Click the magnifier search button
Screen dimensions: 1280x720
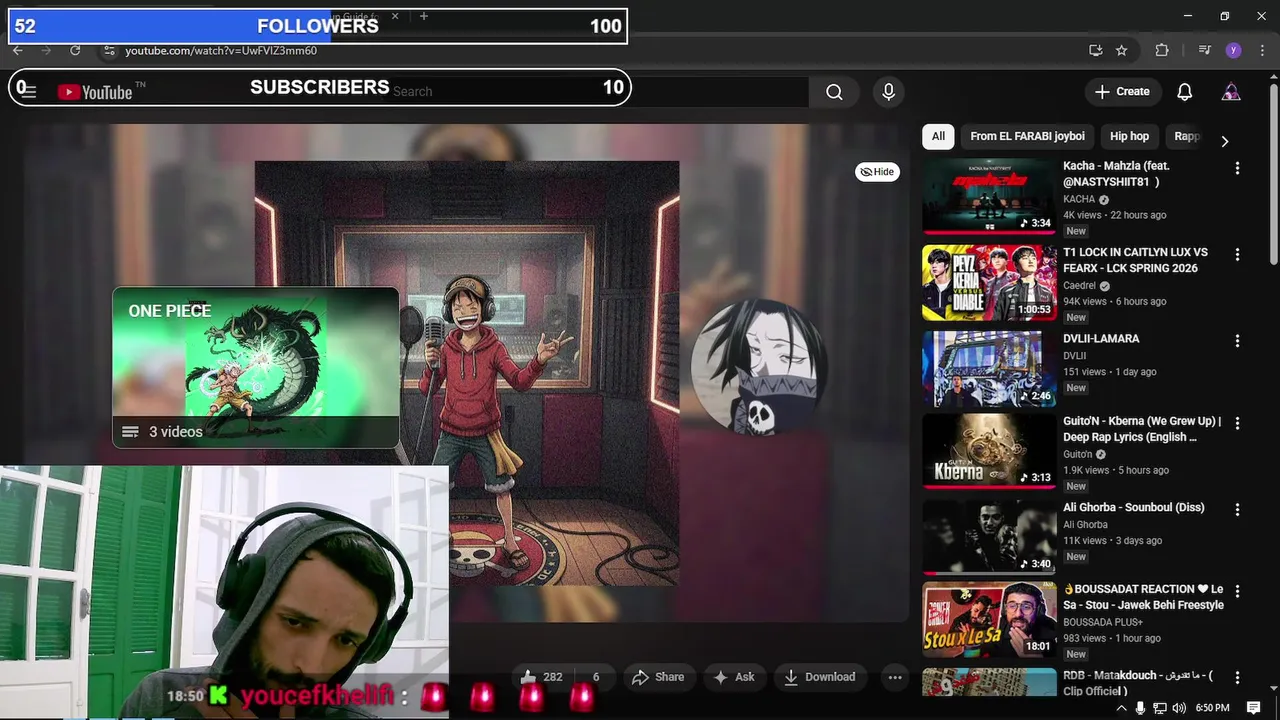coord(834,92)
